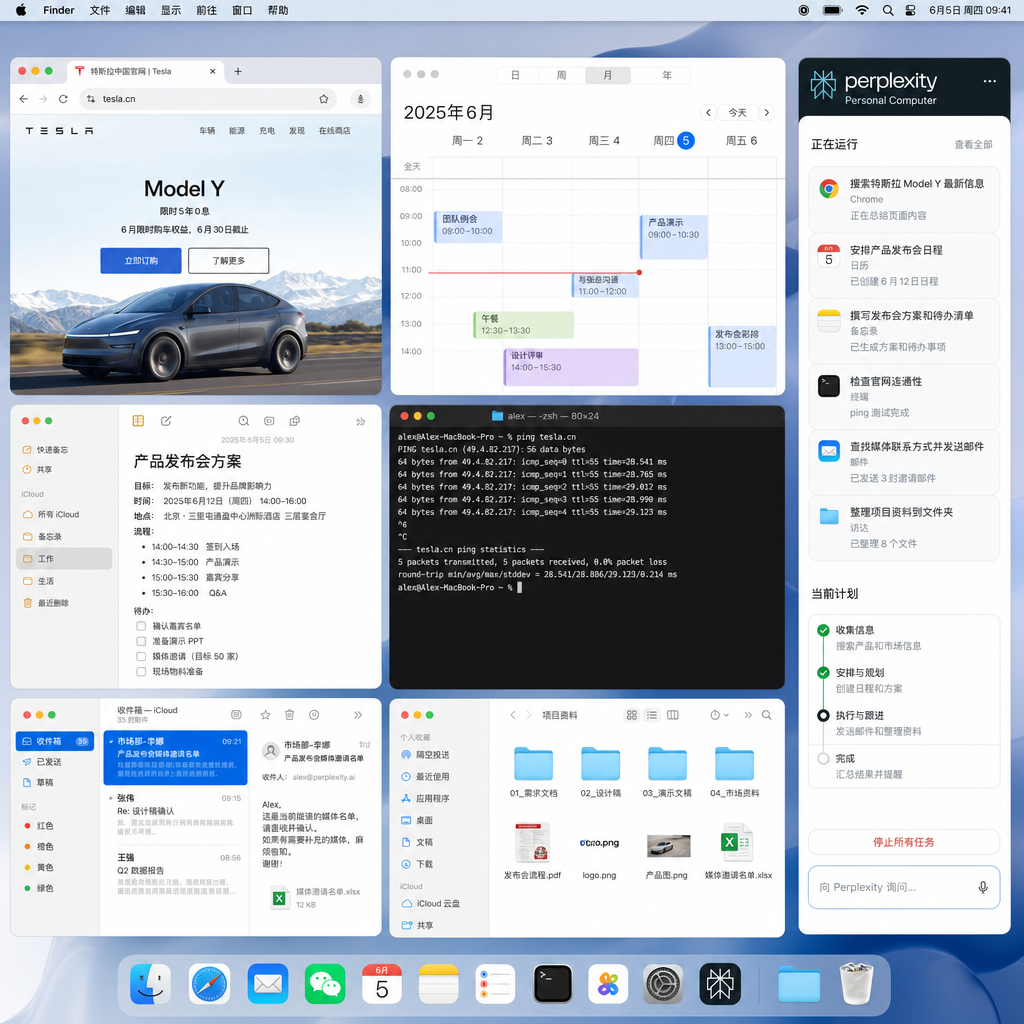Click the tesla.cn address bar

click(x=208, y=99)
